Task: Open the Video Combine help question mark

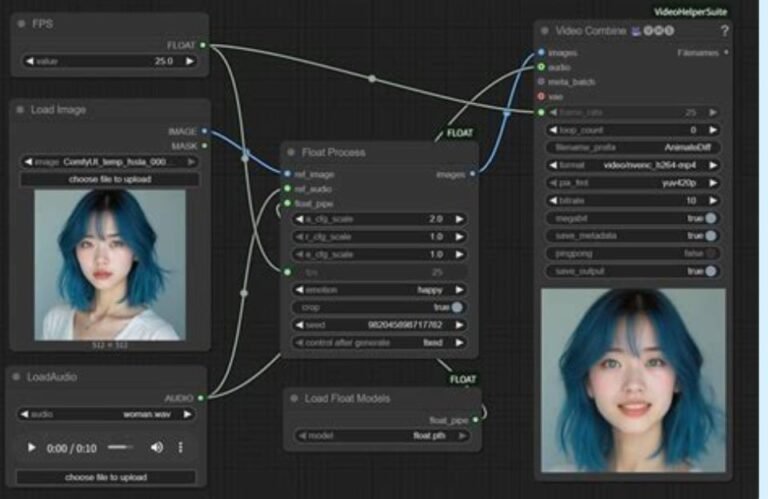Action: [724, 31]
